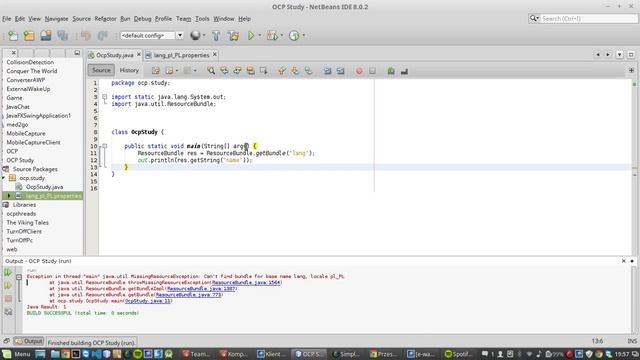The height and width of the screenshot is (360, 640).
Task: Open the Tools menu
Action: [x=202, y=19]
